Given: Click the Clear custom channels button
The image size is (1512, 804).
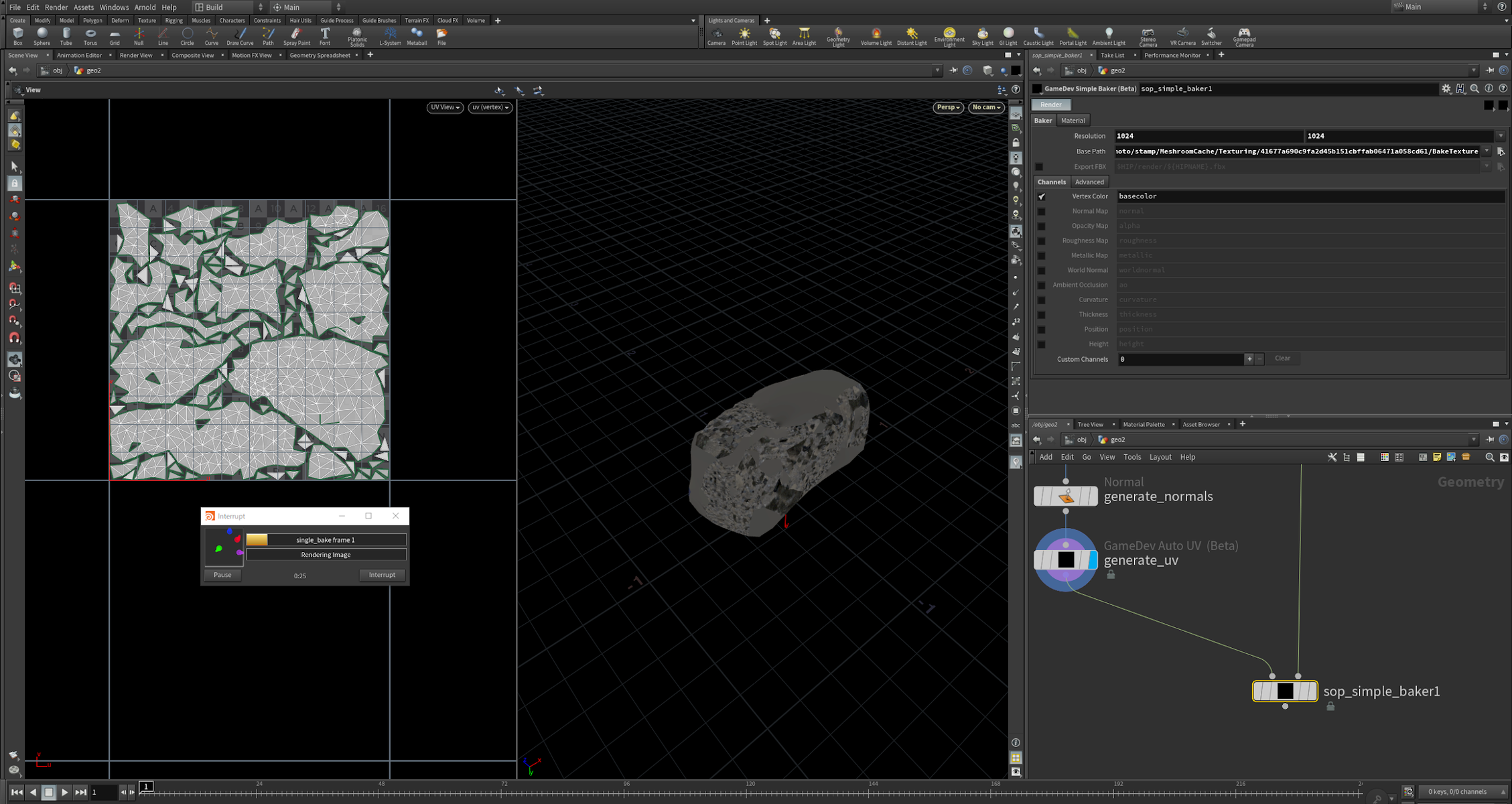Looking at the screenshot, I should click(1282, 358).
